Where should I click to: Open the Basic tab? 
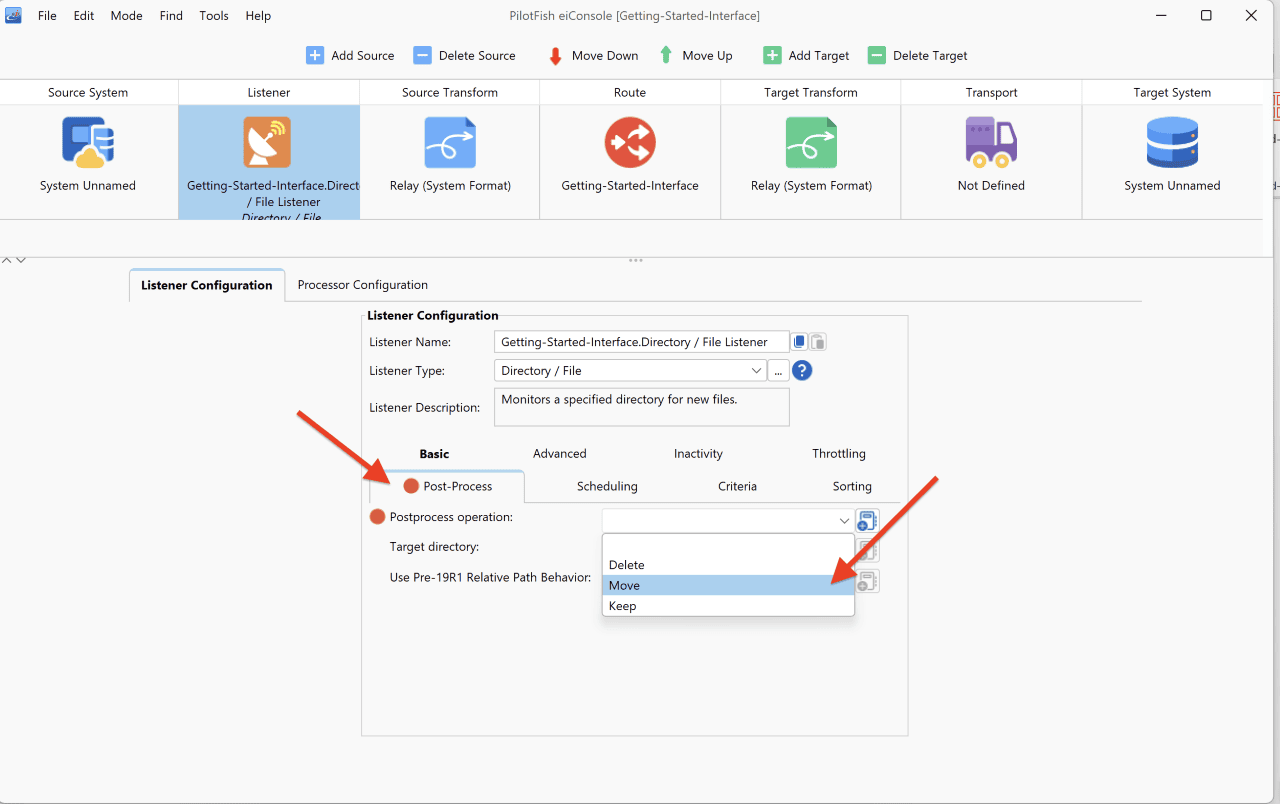coord(434,454)
